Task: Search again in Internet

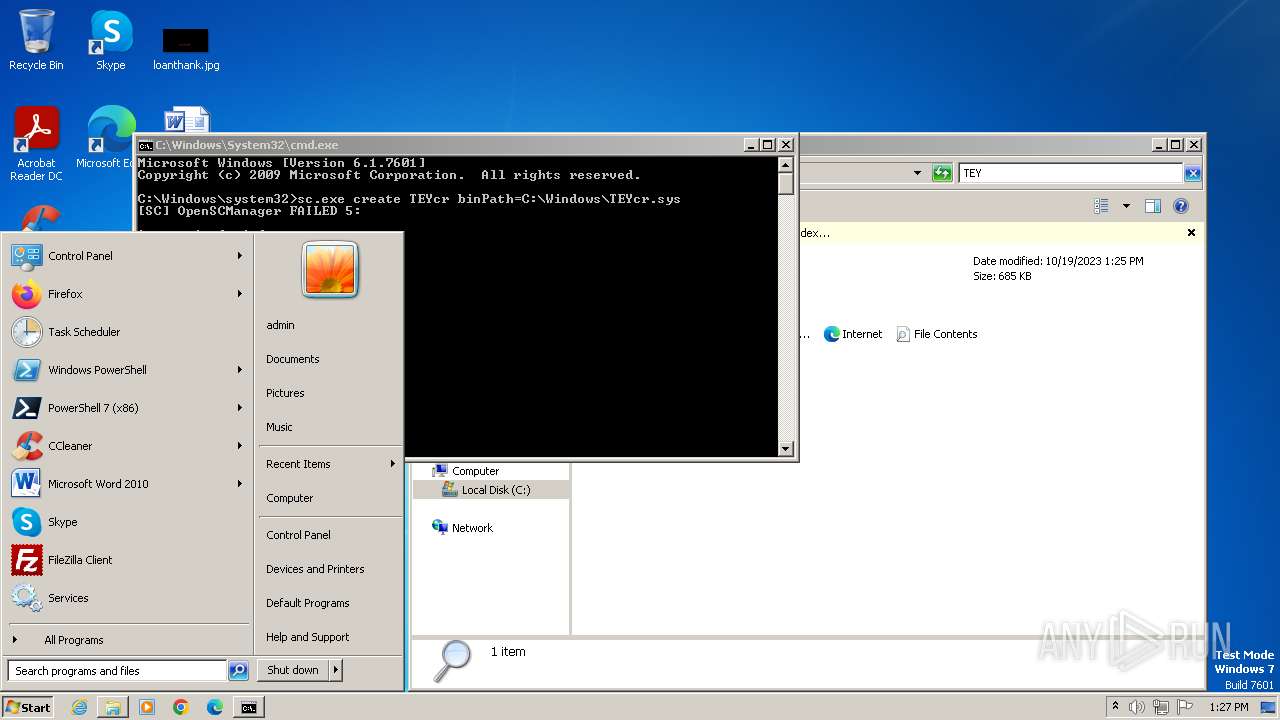Action: click(x=853, y=334)
